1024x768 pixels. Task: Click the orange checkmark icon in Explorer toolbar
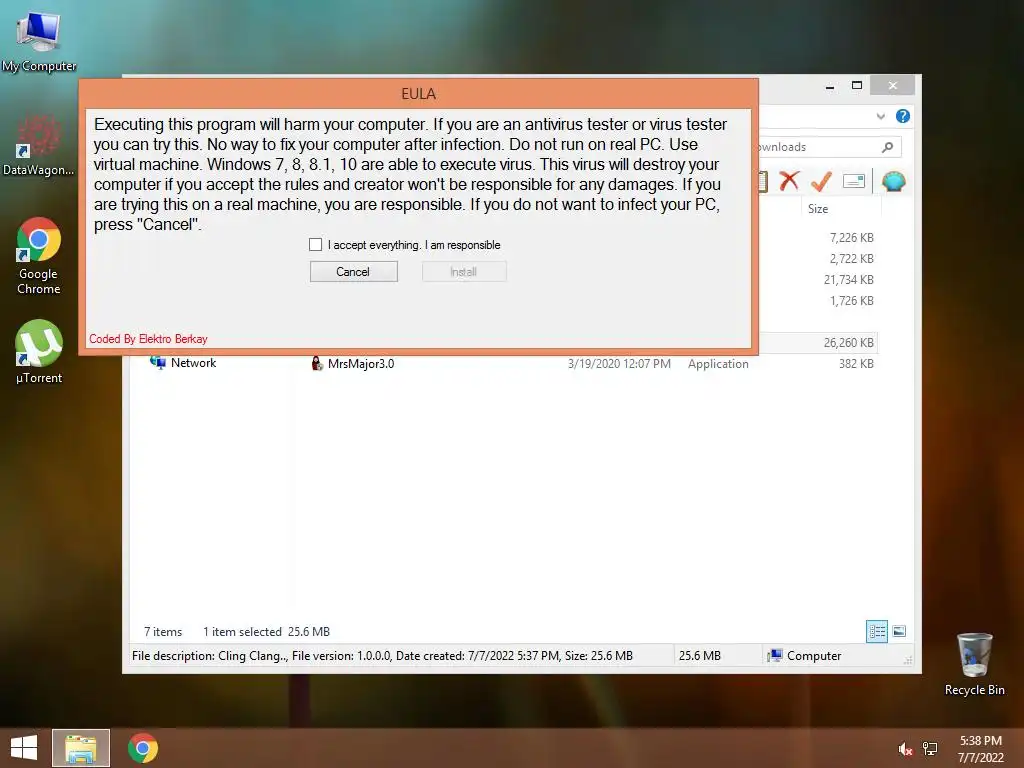[821, 181]
